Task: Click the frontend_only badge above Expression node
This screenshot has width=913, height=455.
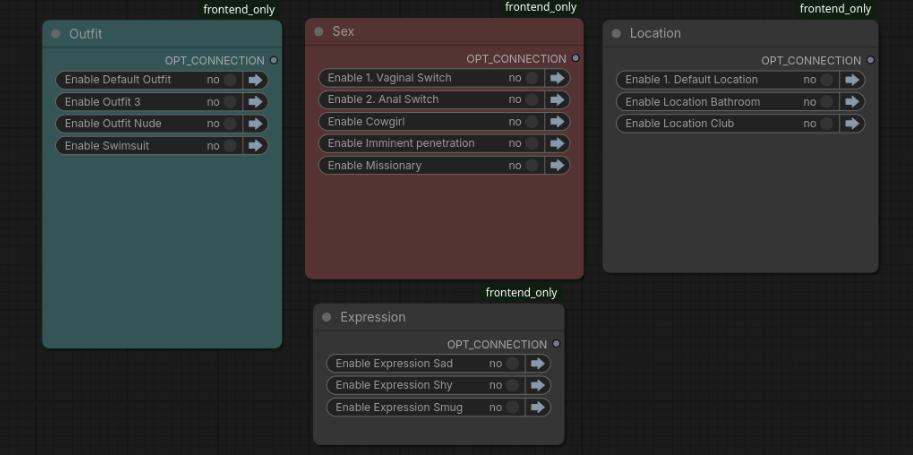Action: [x=521, y=292]
